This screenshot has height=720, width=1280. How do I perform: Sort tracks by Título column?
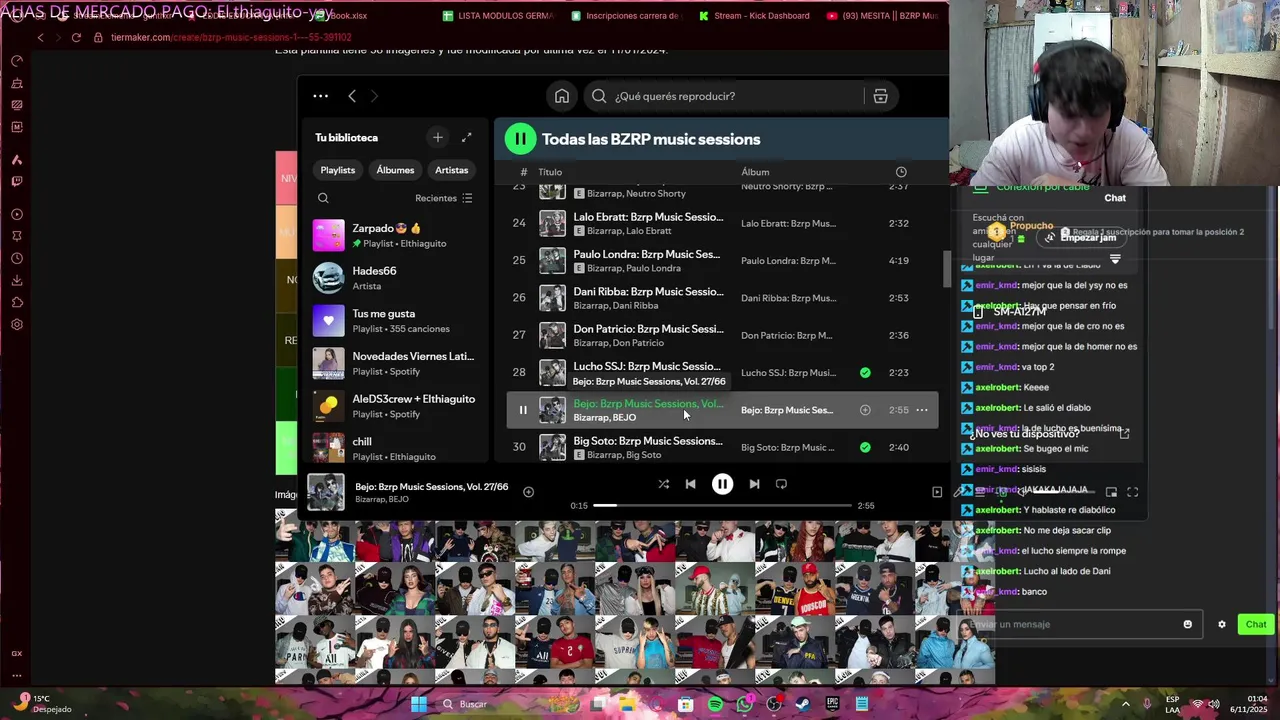tap(550, 172)
